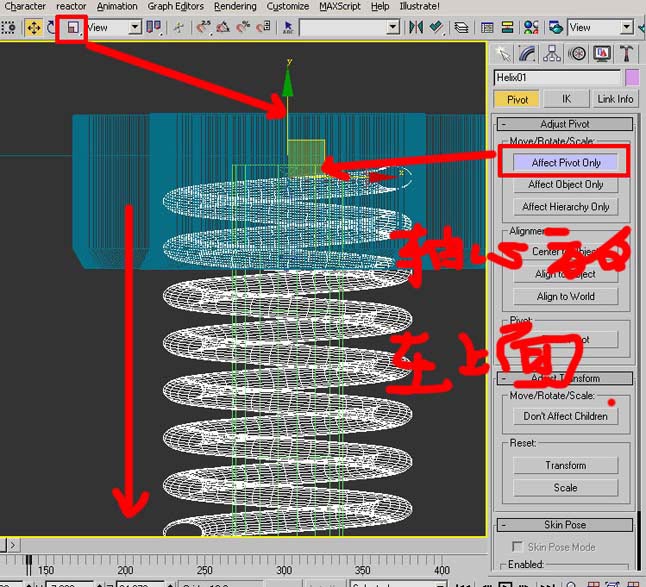Viewport: 646px width, 587px height.
Task: Open the Animation menu
Action: click(117, 6)
